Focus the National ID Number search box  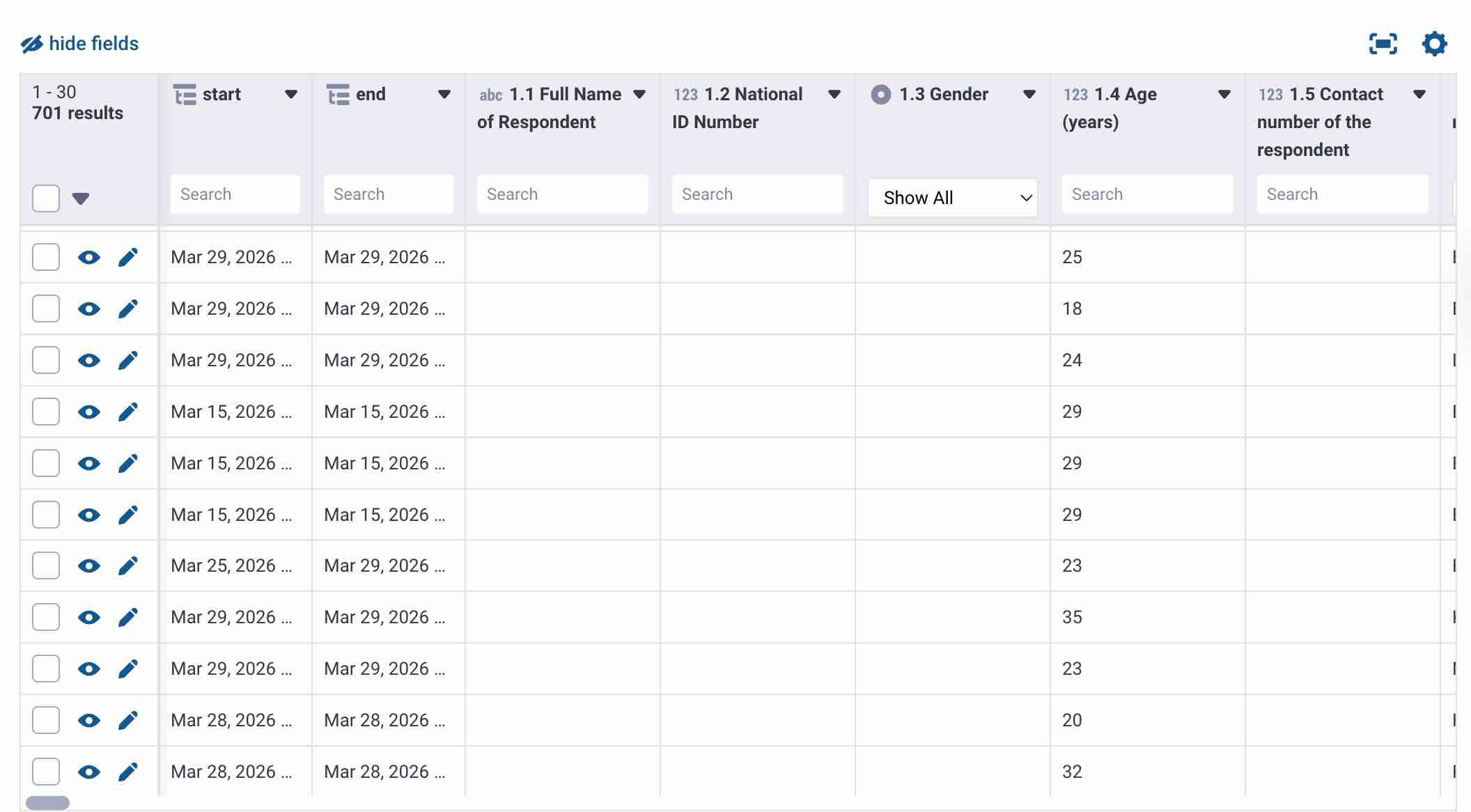point(757,194)
